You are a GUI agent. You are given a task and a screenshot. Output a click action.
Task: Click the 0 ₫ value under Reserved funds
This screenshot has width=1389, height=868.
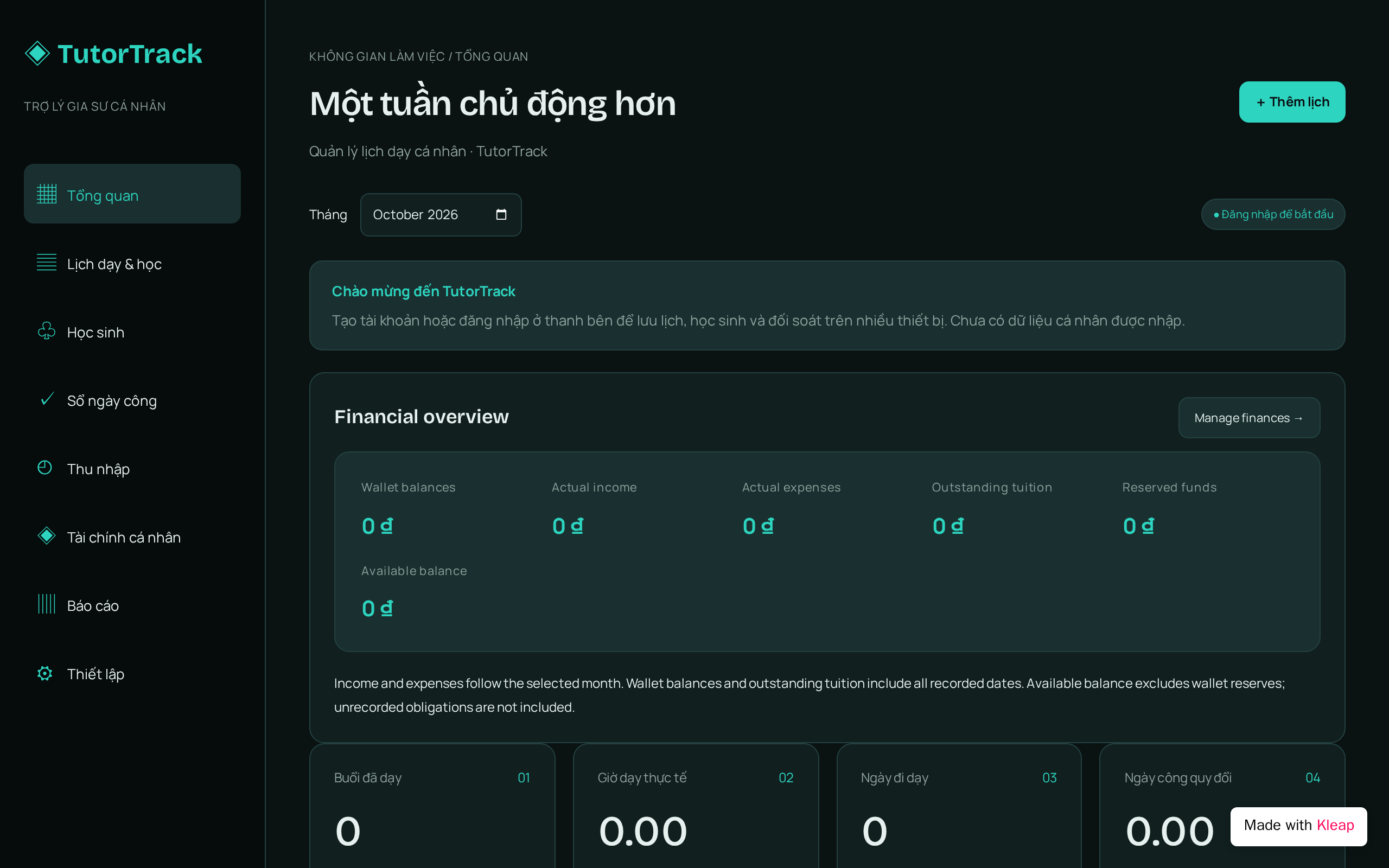(x=1138, y=526)
